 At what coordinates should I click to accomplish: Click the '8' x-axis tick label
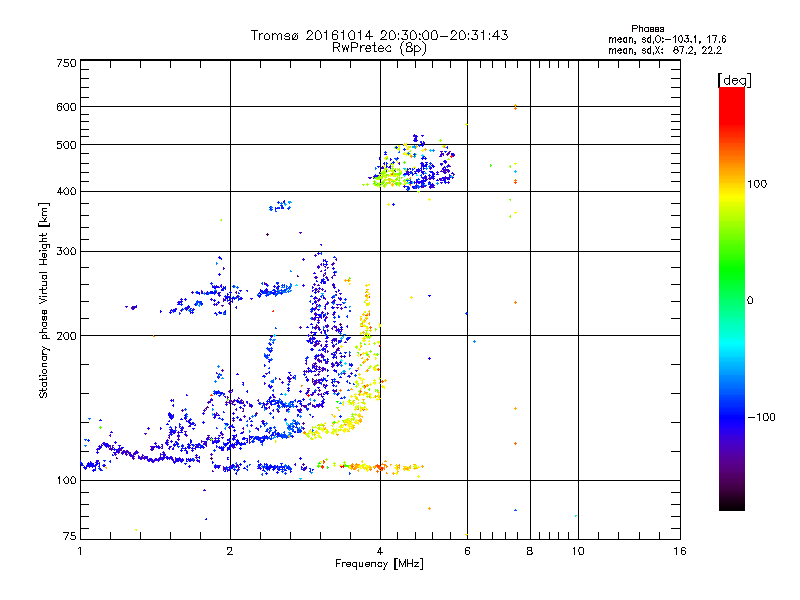pos(530,551)
